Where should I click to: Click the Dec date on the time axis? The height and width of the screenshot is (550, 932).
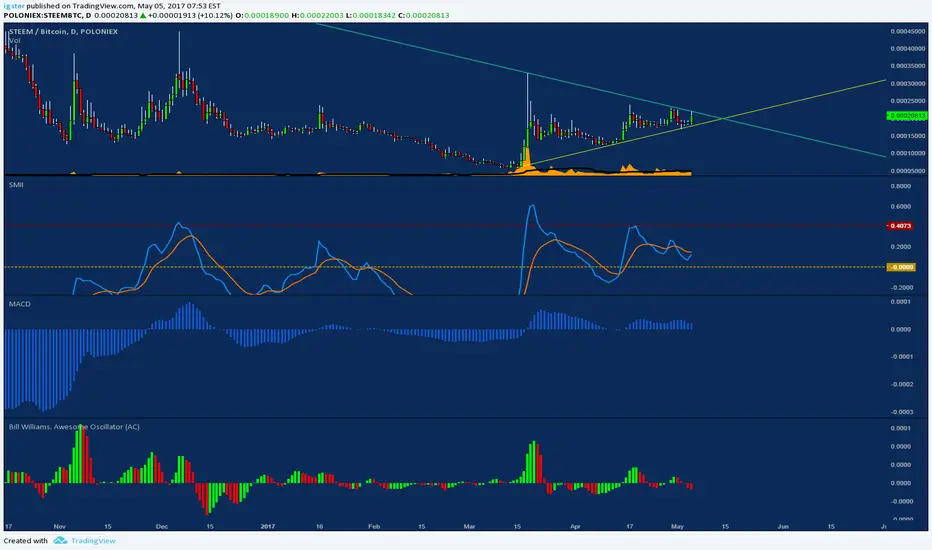click(162, 526)
